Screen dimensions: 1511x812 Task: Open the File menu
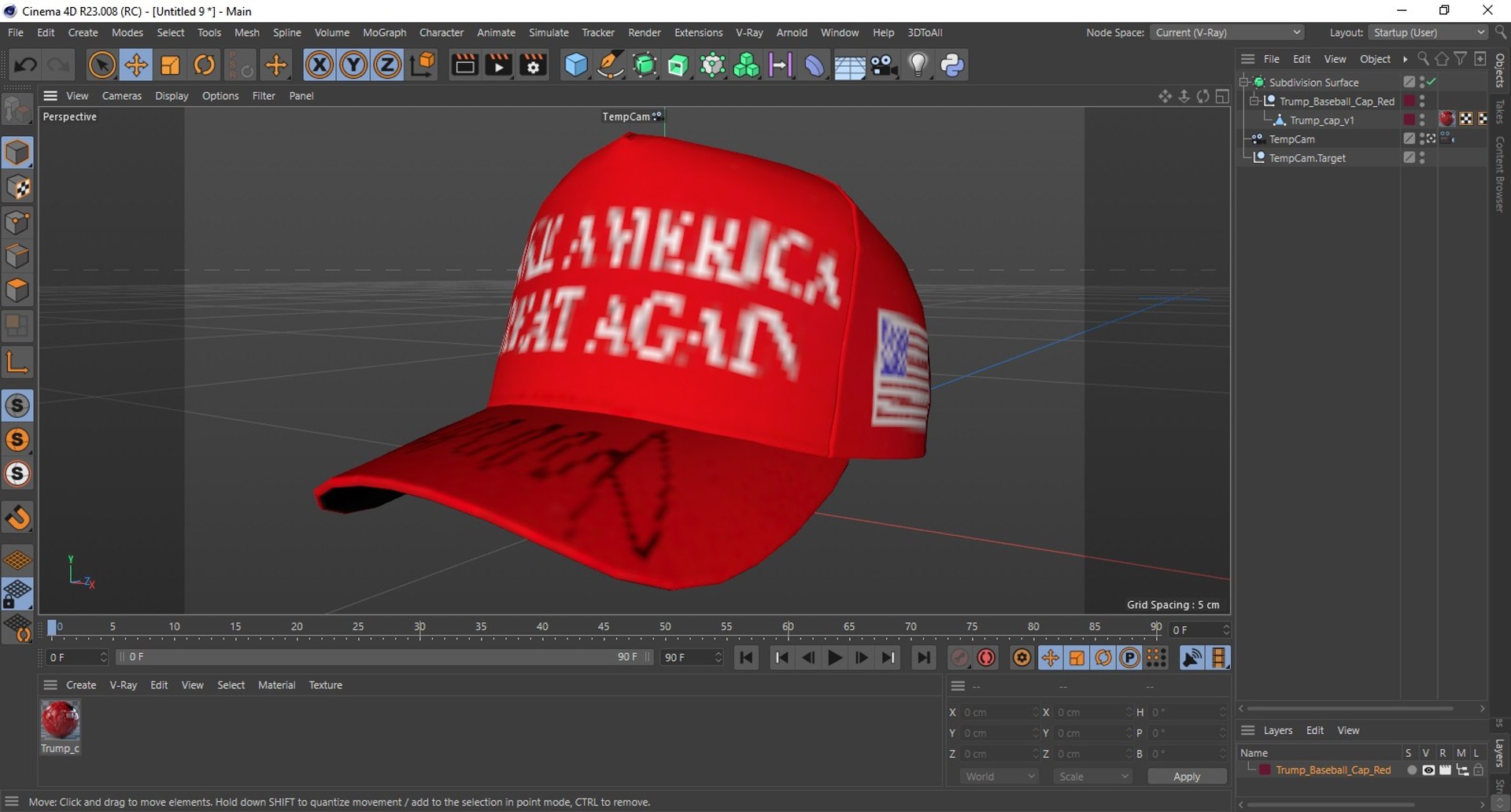[16, 32]
